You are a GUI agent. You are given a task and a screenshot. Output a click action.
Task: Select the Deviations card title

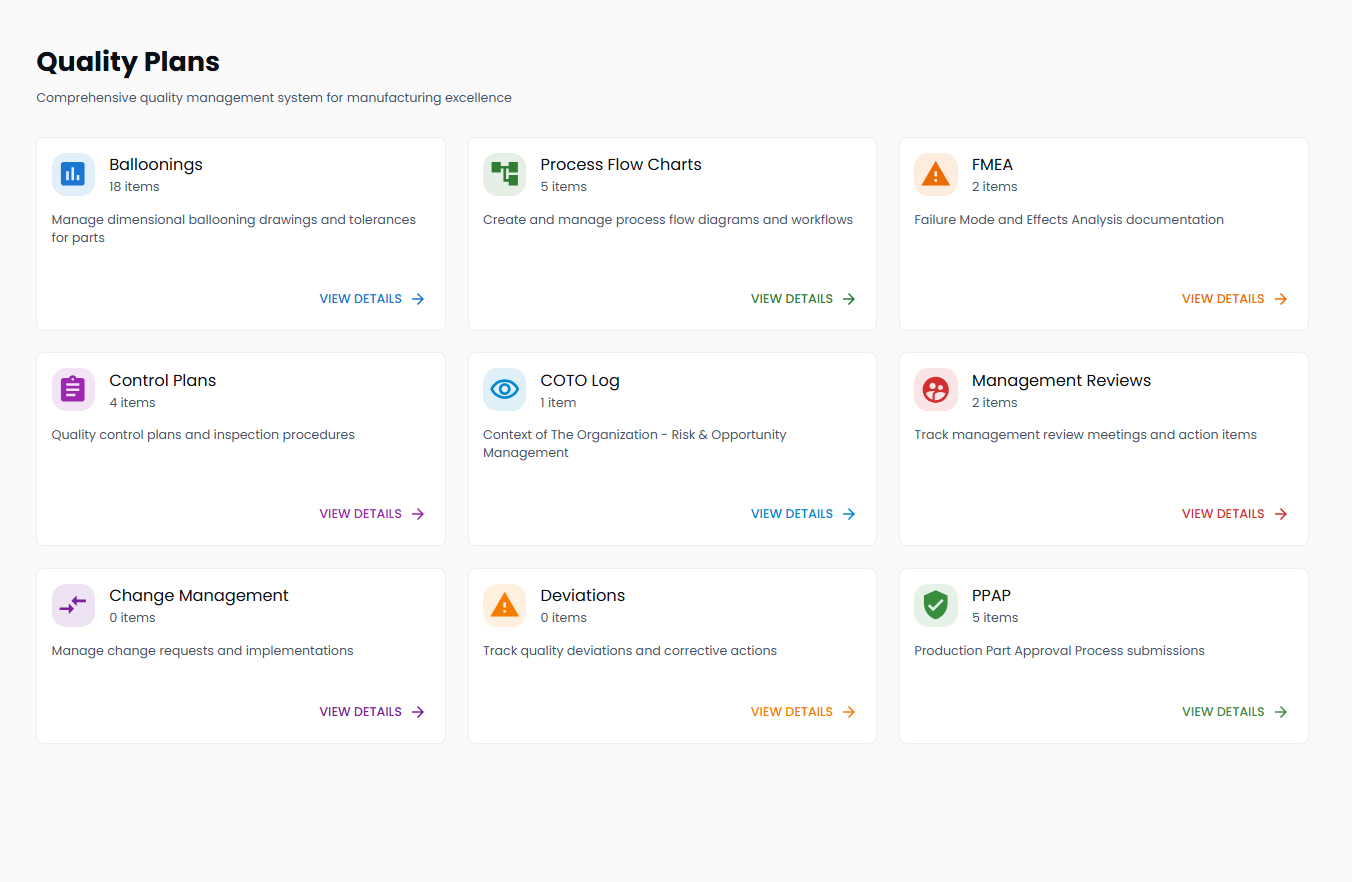coord(582,595)
